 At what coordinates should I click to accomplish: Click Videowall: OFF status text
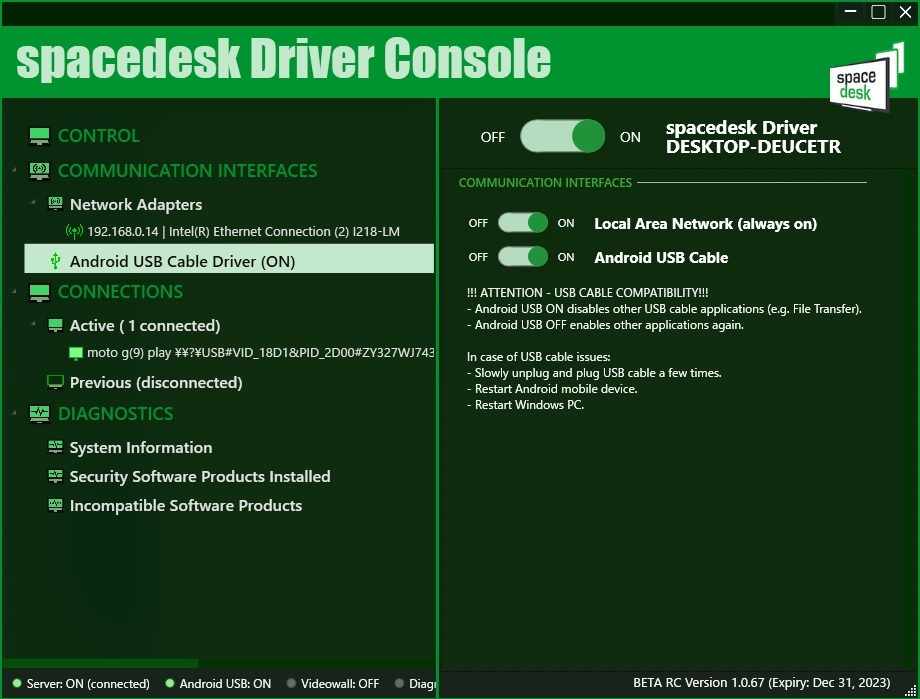[340, 684]
